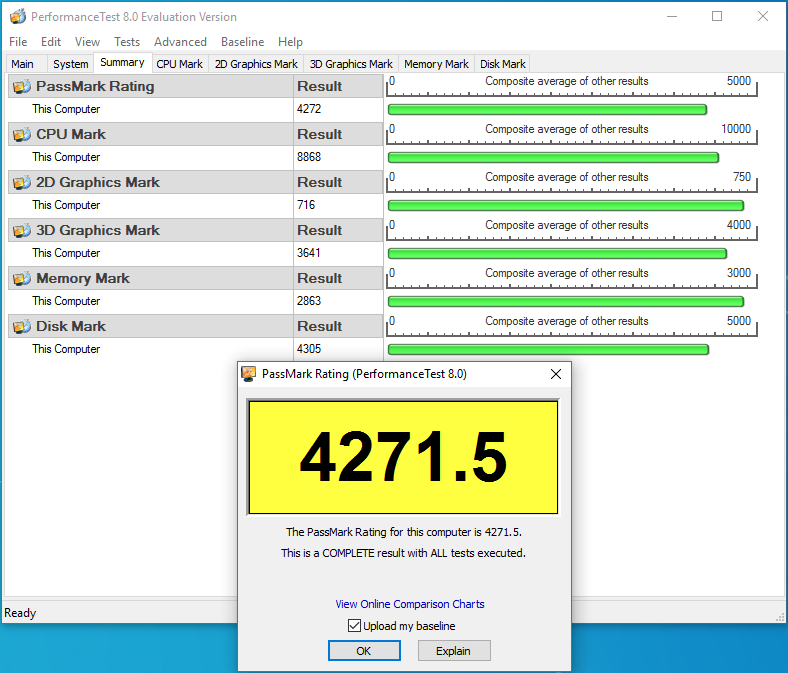Open the Help menu
The height and width of the screenshot is (673, 788).
(290, 42)
